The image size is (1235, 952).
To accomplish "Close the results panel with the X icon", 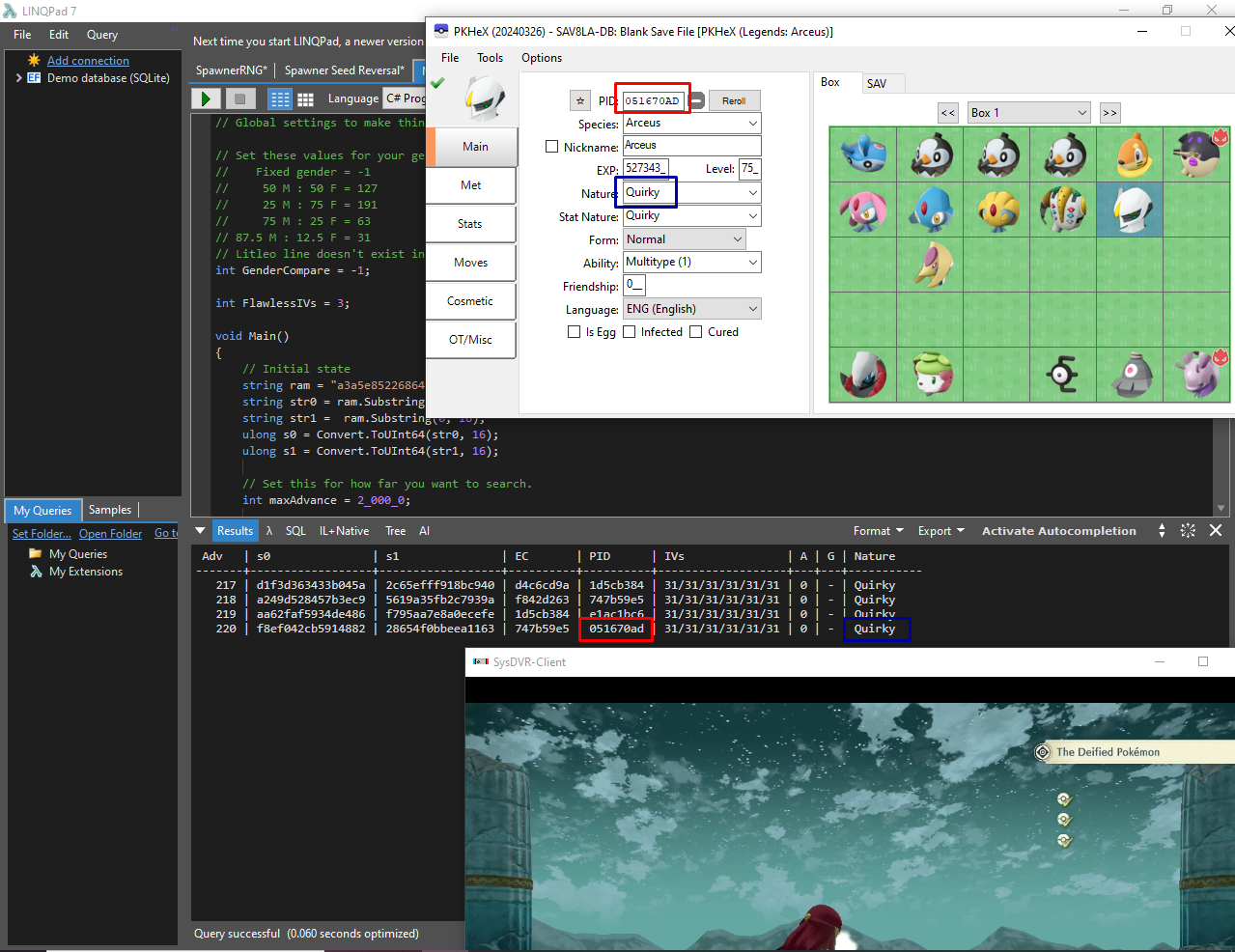I will (1216, 530).
